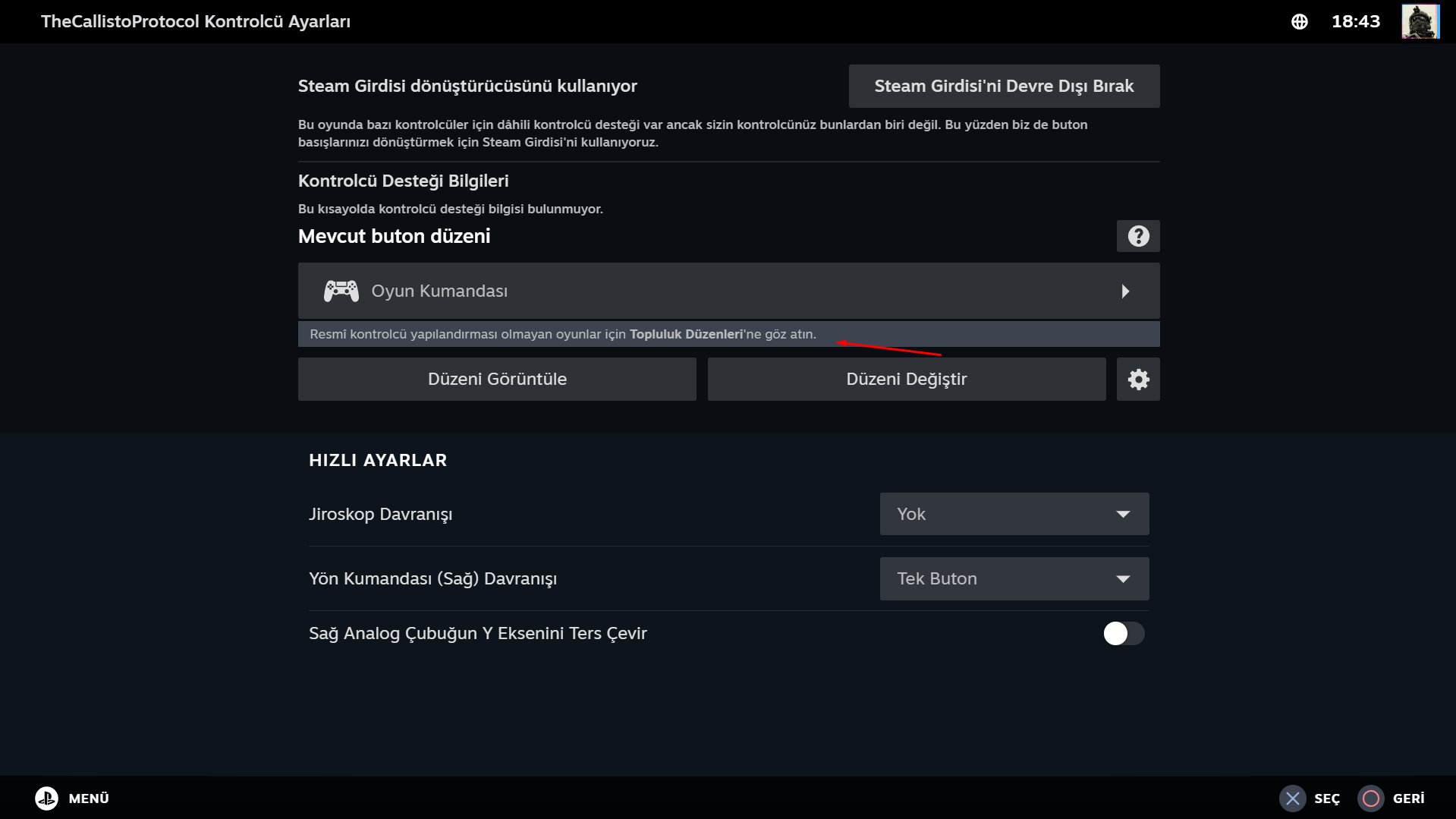Open the Topluluk Düzenleri link
Image resolution: width=1456 pixels, height=819 pixels.
click(685, 334)
